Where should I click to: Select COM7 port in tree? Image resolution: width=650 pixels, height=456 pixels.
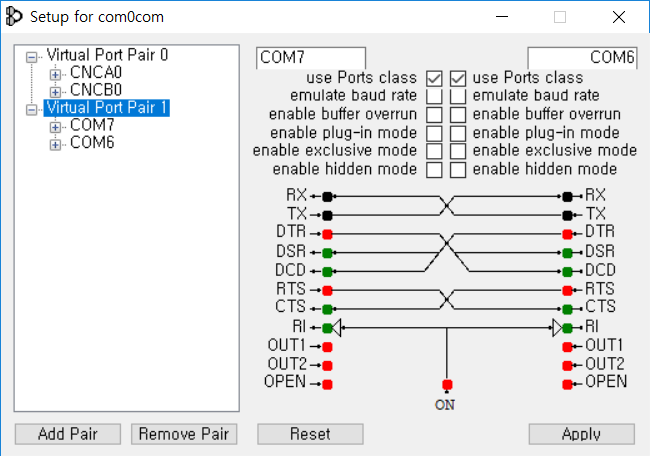coord(92,125)
